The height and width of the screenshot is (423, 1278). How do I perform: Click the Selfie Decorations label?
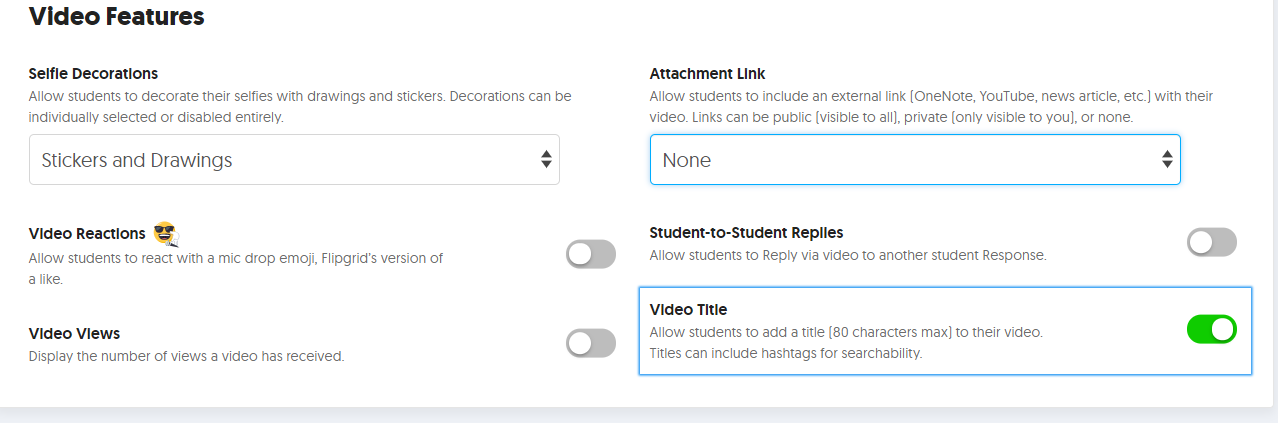point(94,74)
